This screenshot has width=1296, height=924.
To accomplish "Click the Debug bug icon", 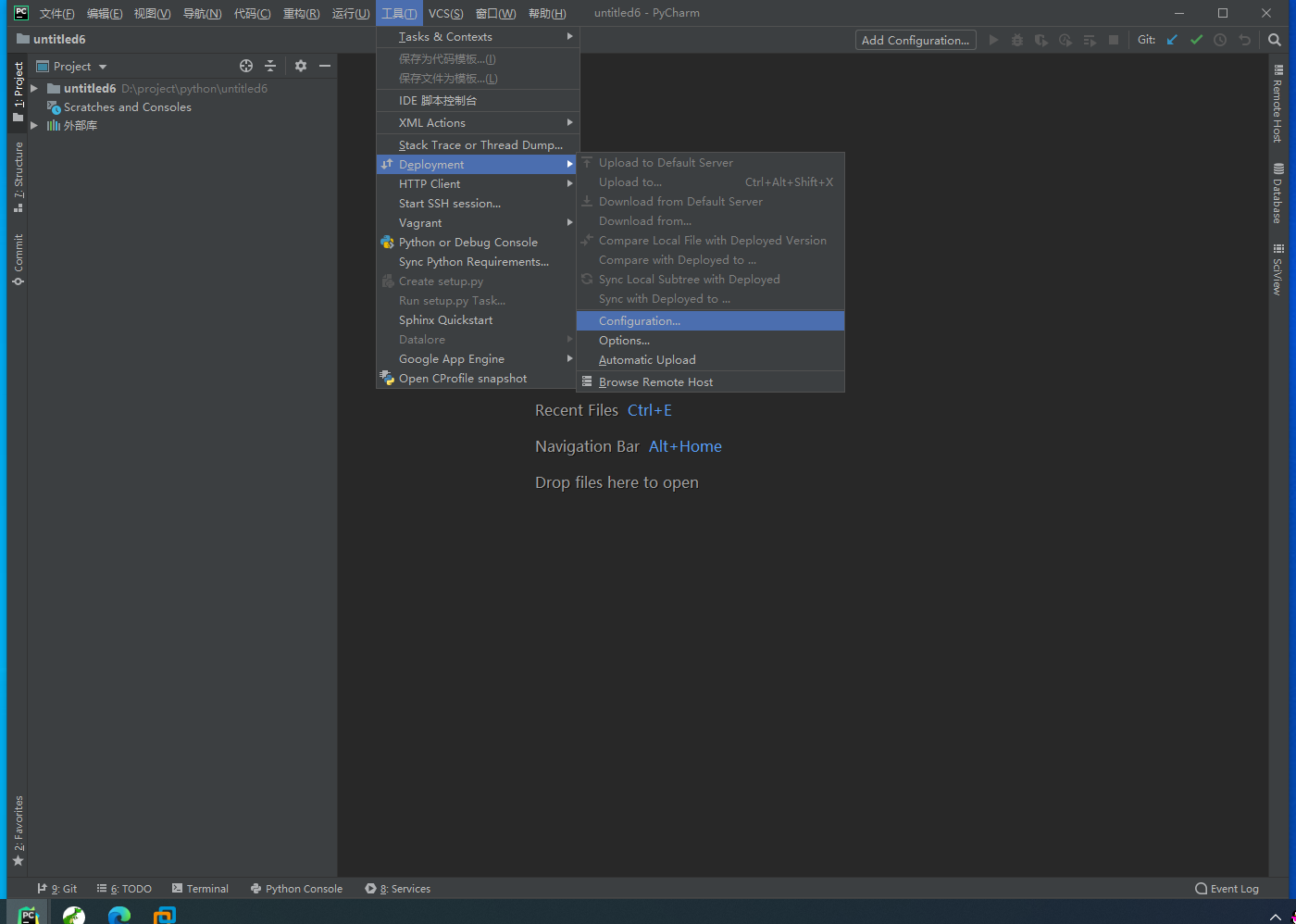I will [x=1017, y=40].
